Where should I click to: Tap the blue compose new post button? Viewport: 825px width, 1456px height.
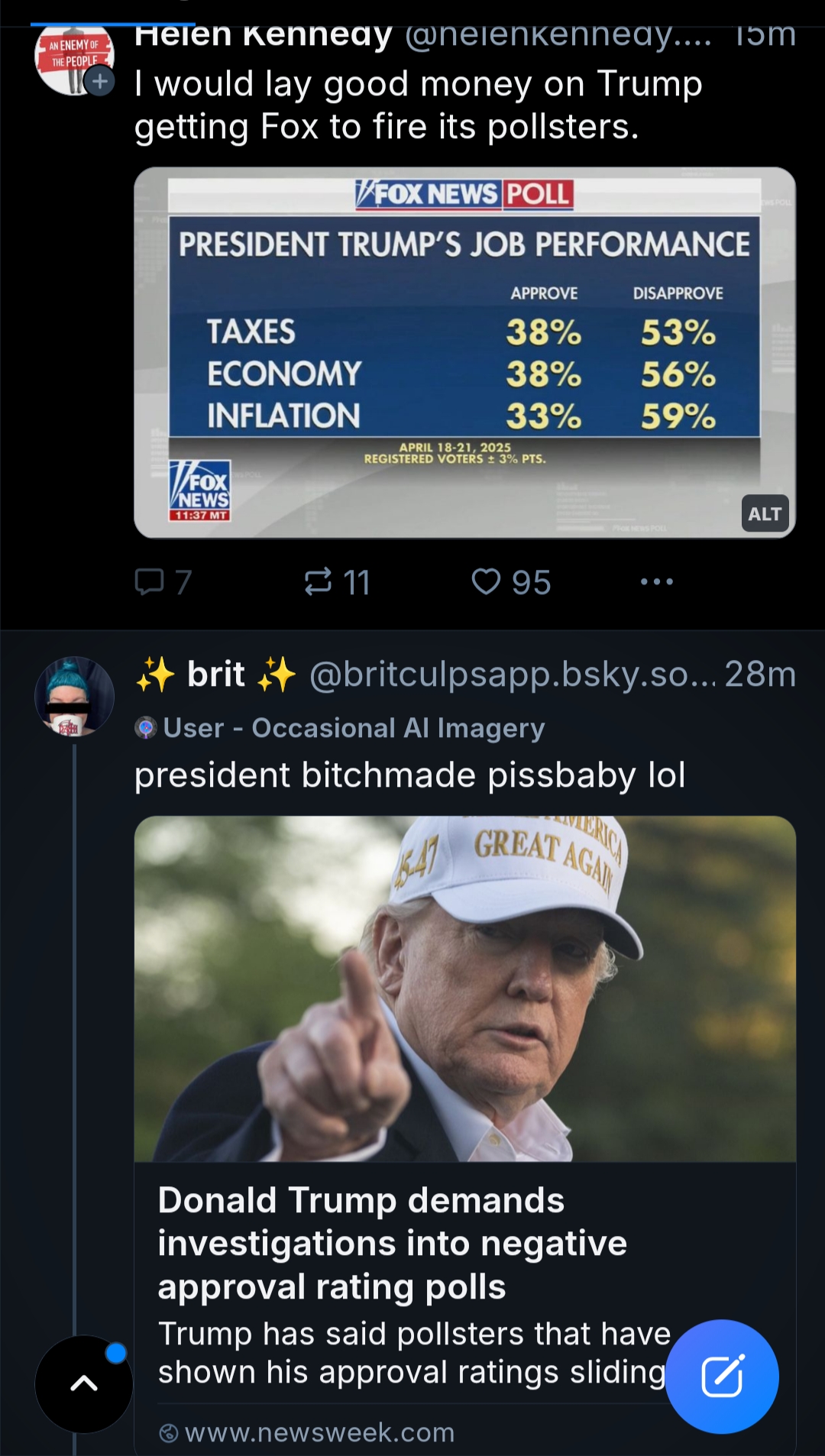click(722, 1377)
